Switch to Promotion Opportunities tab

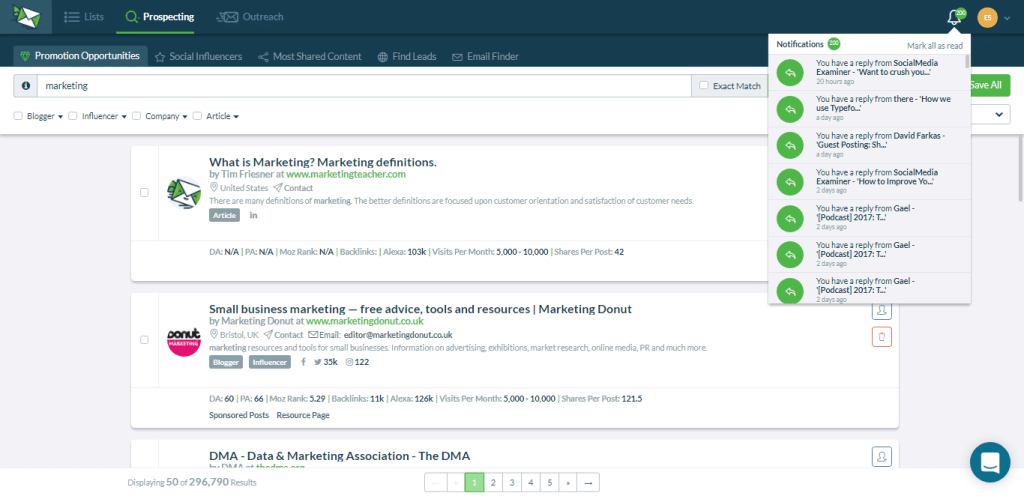(80, 56)
